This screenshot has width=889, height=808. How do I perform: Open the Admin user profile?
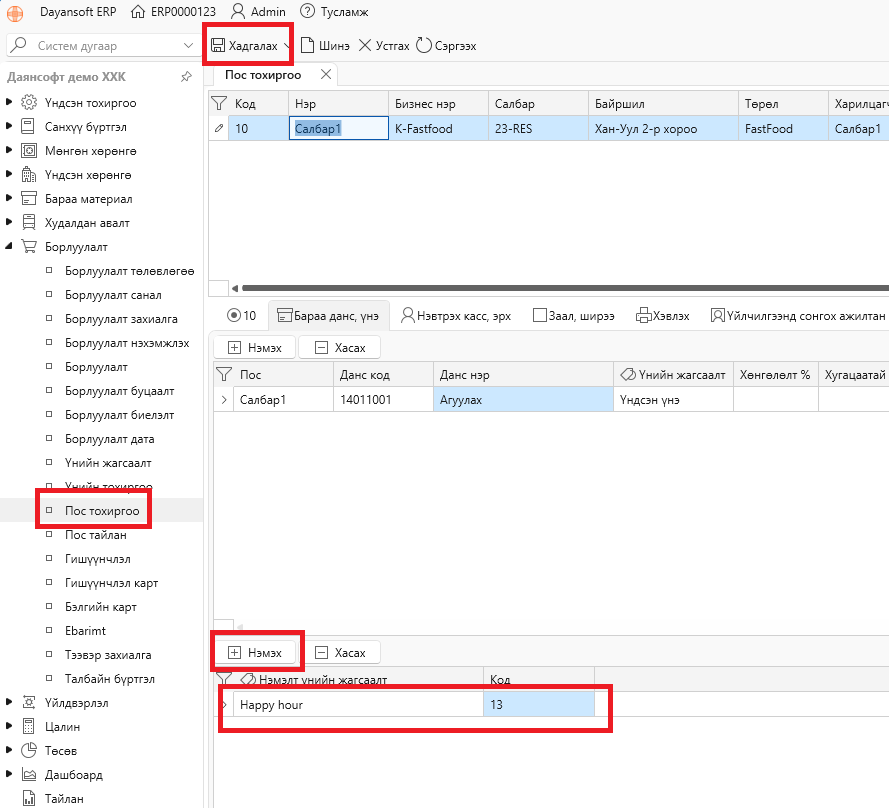click(x=259, y=11)
